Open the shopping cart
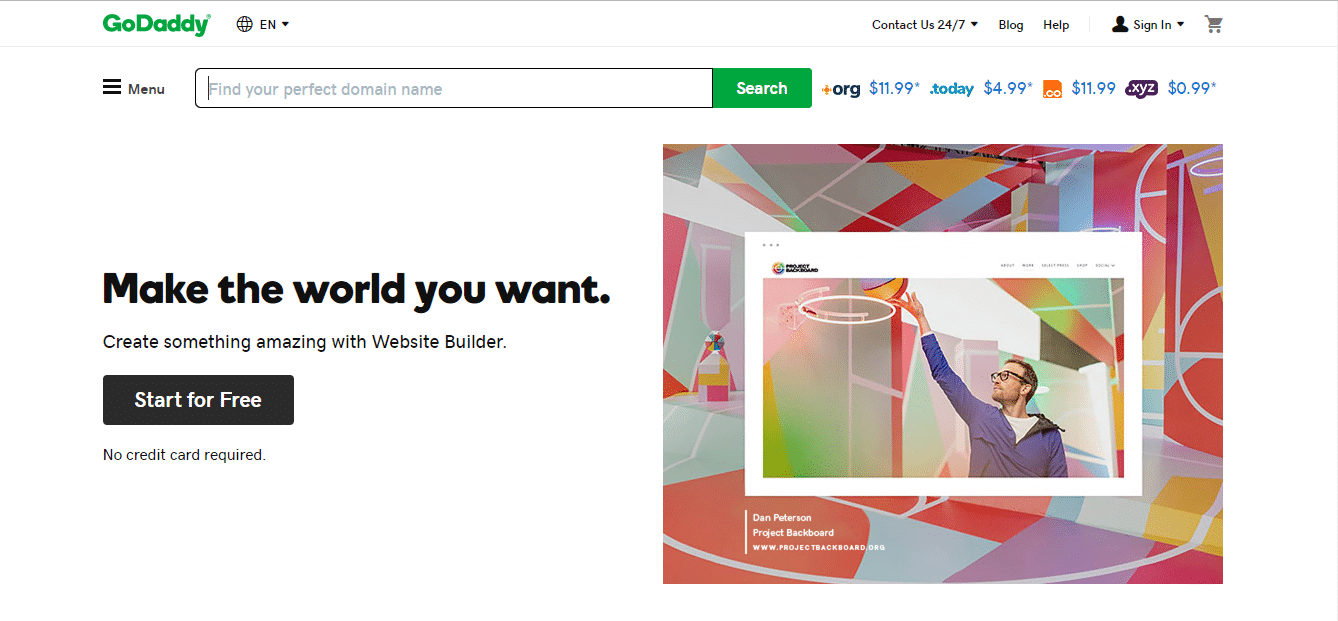This screenshot has width=1338, height=621. (x=1214, y=23)
